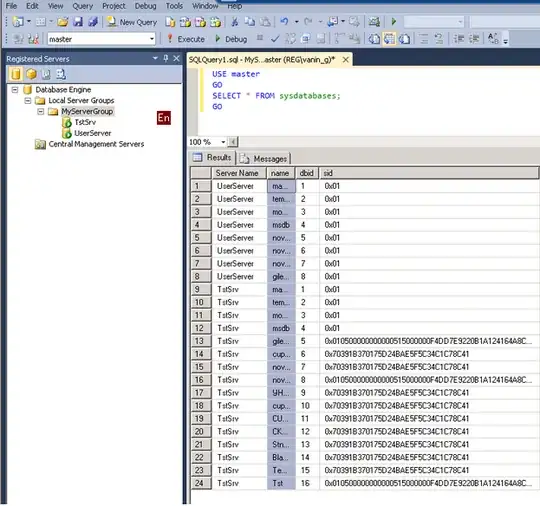
Task: Select TstSrv server in tree
Action: [x=85, y=122]
